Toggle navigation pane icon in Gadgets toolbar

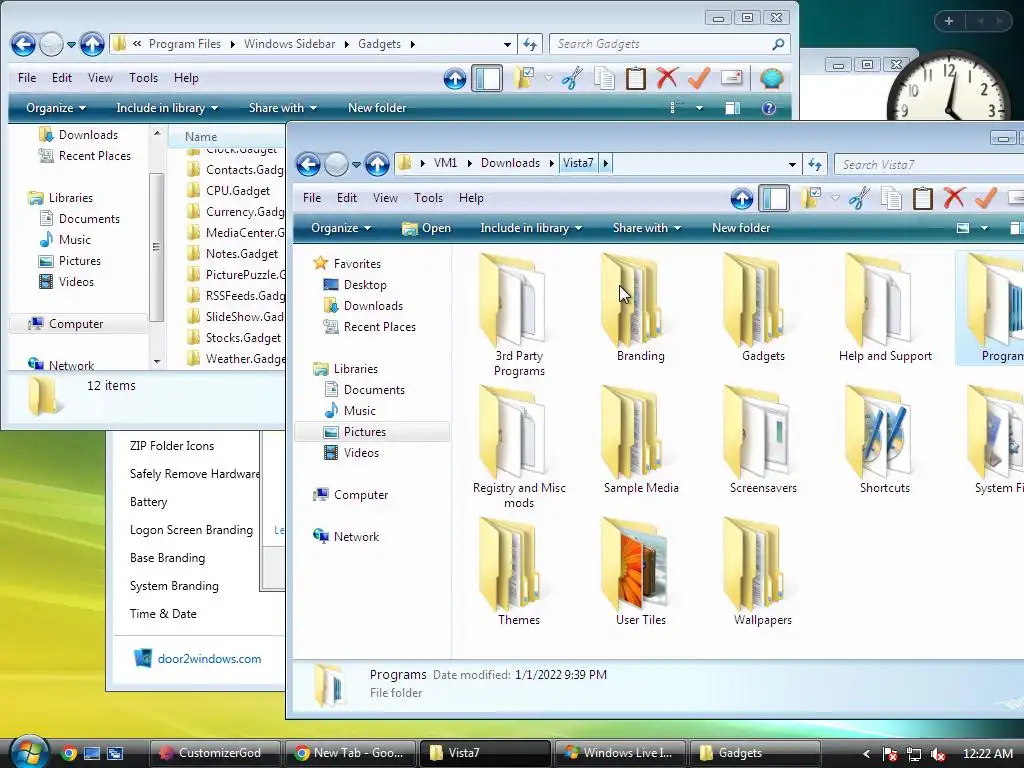point(487,78)
